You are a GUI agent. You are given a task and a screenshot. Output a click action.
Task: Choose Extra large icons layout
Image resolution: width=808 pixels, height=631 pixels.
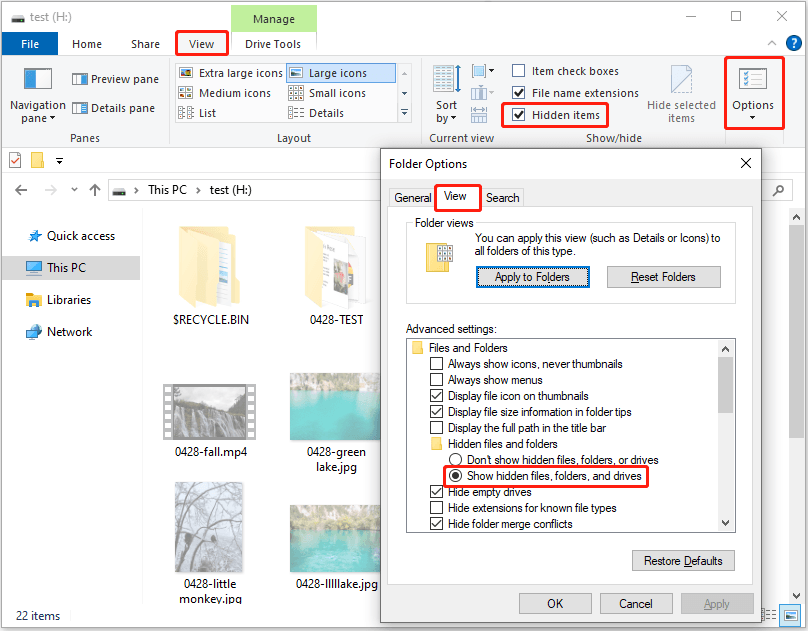click(x=230, y=73)
